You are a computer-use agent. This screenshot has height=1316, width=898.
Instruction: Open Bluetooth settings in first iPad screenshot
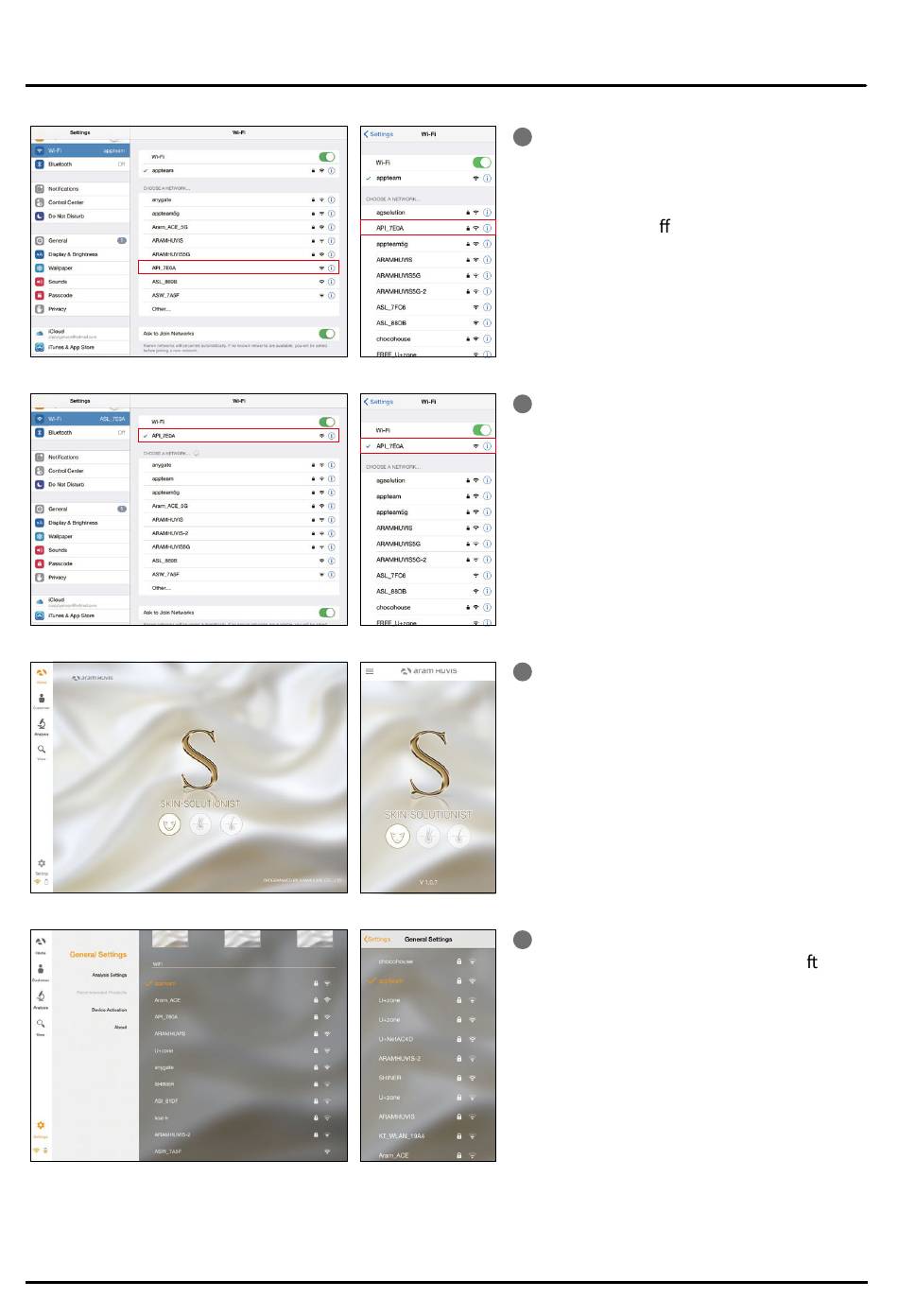coord(80,164)
